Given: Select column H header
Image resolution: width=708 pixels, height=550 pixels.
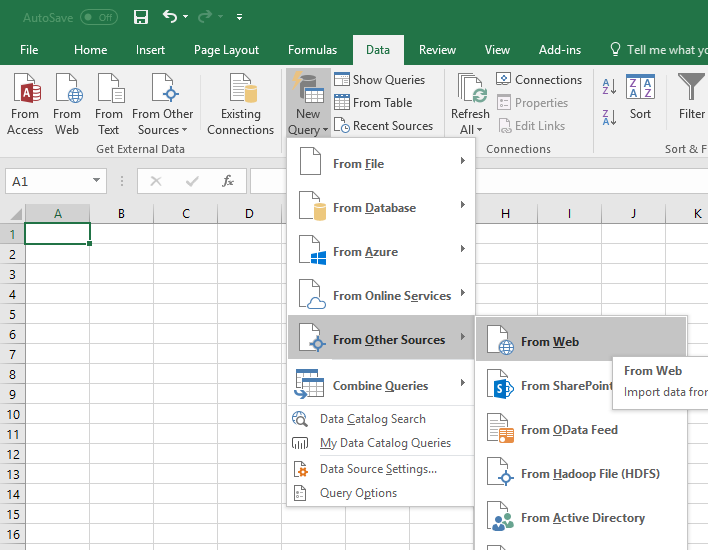Looking at the screenshot, I should pos(506,213).
